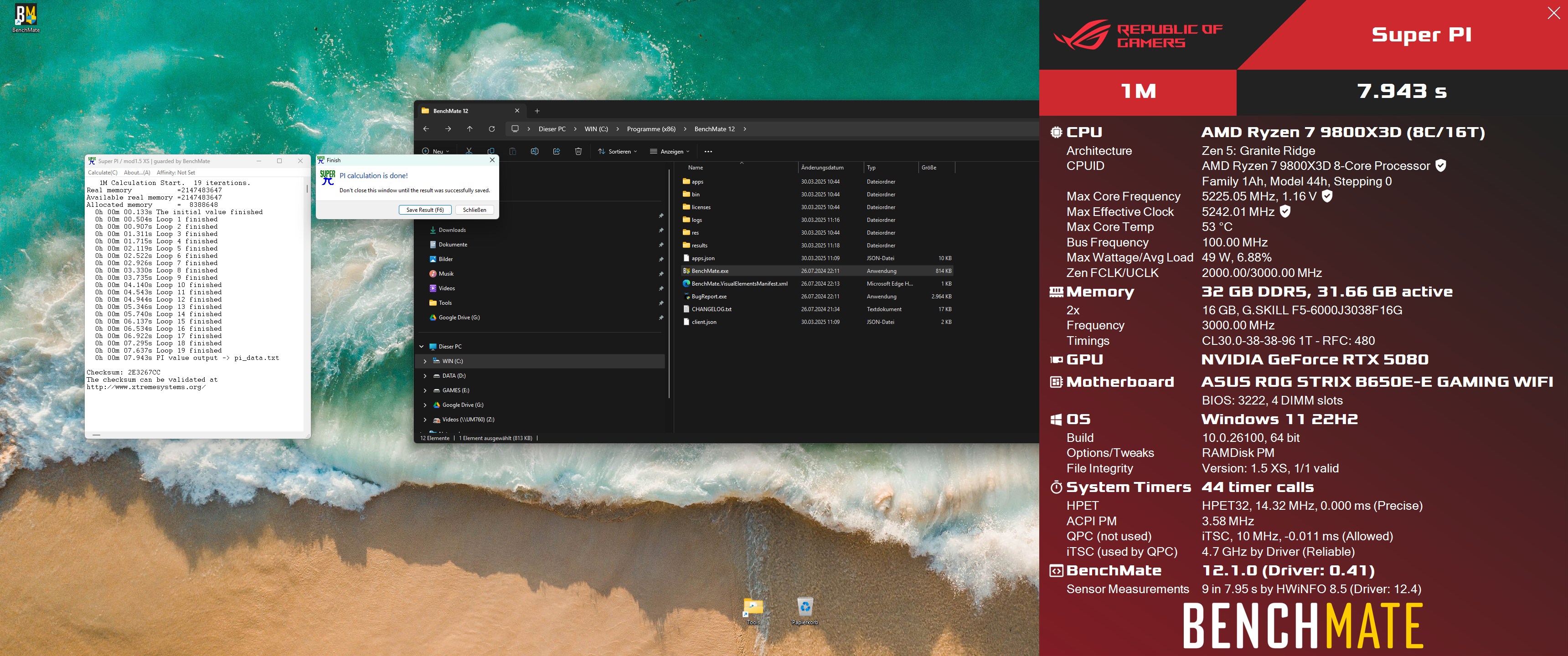Open the Papierkorb recycle bin desktop icon
The image size is (1568, 656).
[x=805, y=610]
